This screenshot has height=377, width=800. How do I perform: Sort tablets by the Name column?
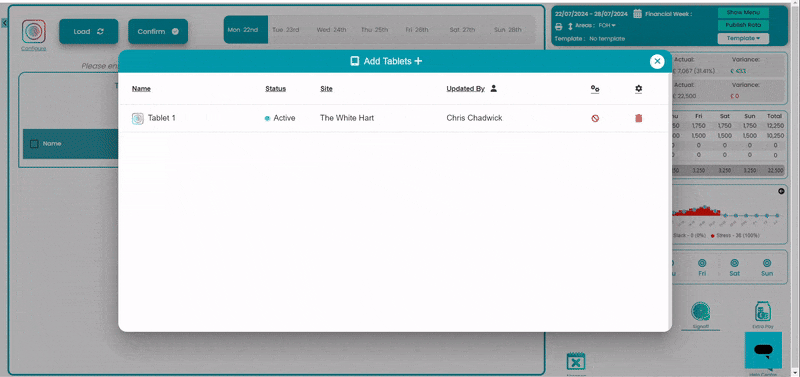[141, 89]
